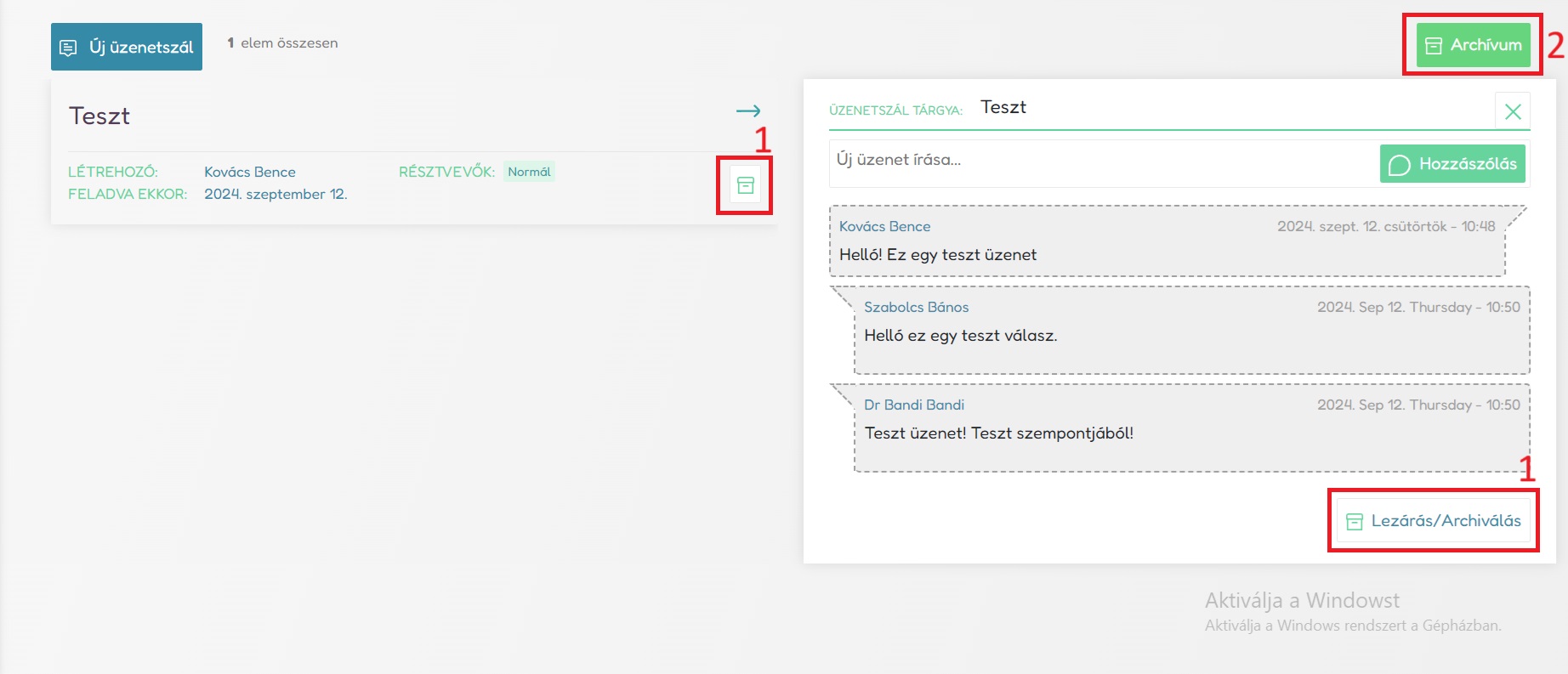Click the Teszt title on thread card
This screenshot has height=674, width=1568.
99,116
